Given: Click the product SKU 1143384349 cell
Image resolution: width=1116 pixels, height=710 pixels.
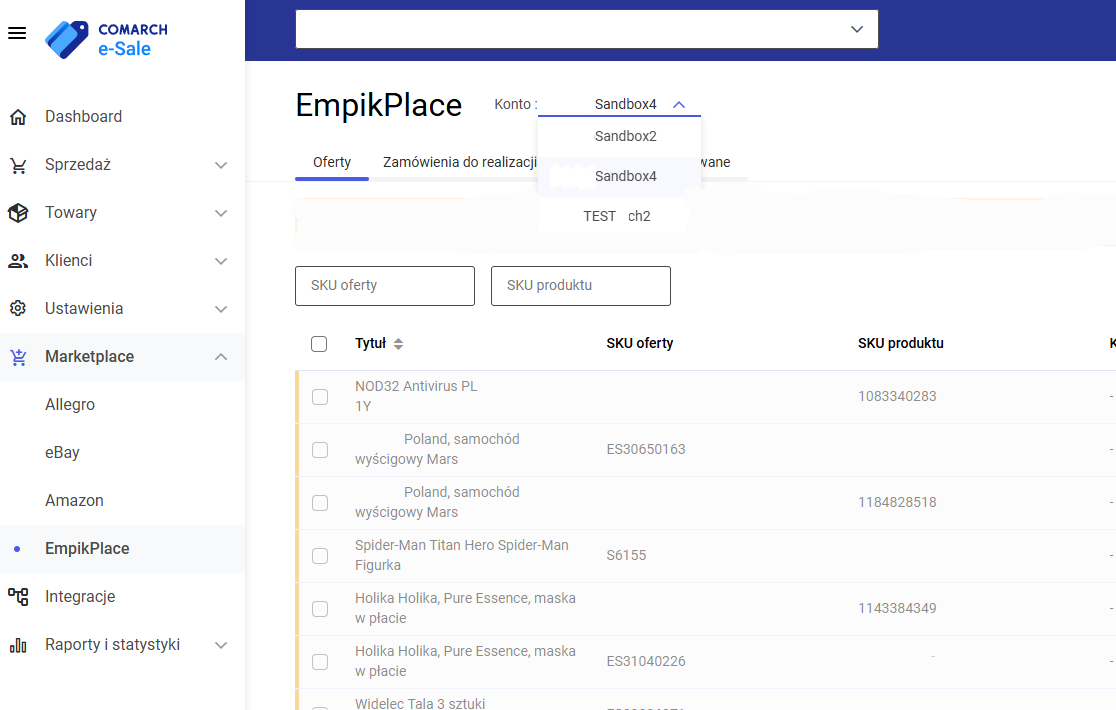Looking at the screenshot, I should pos(897,608).
